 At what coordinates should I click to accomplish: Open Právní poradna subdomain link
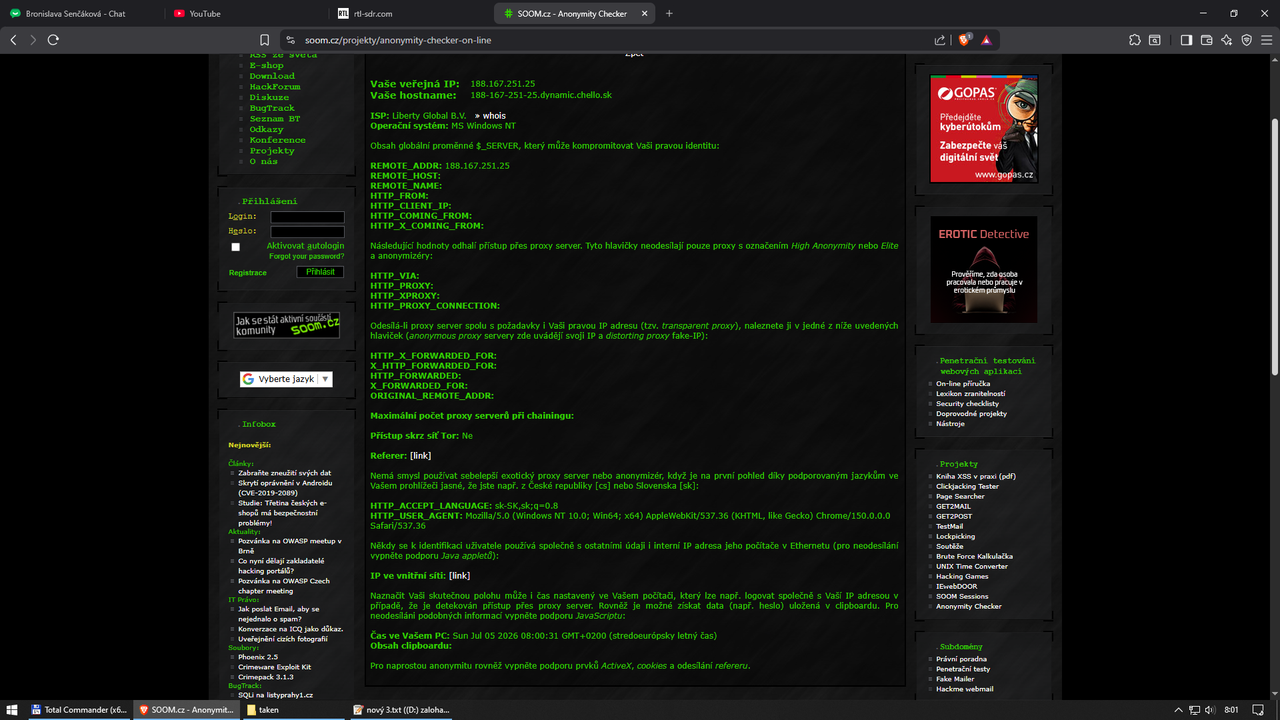pyautogui.click(x=961, y=659)
